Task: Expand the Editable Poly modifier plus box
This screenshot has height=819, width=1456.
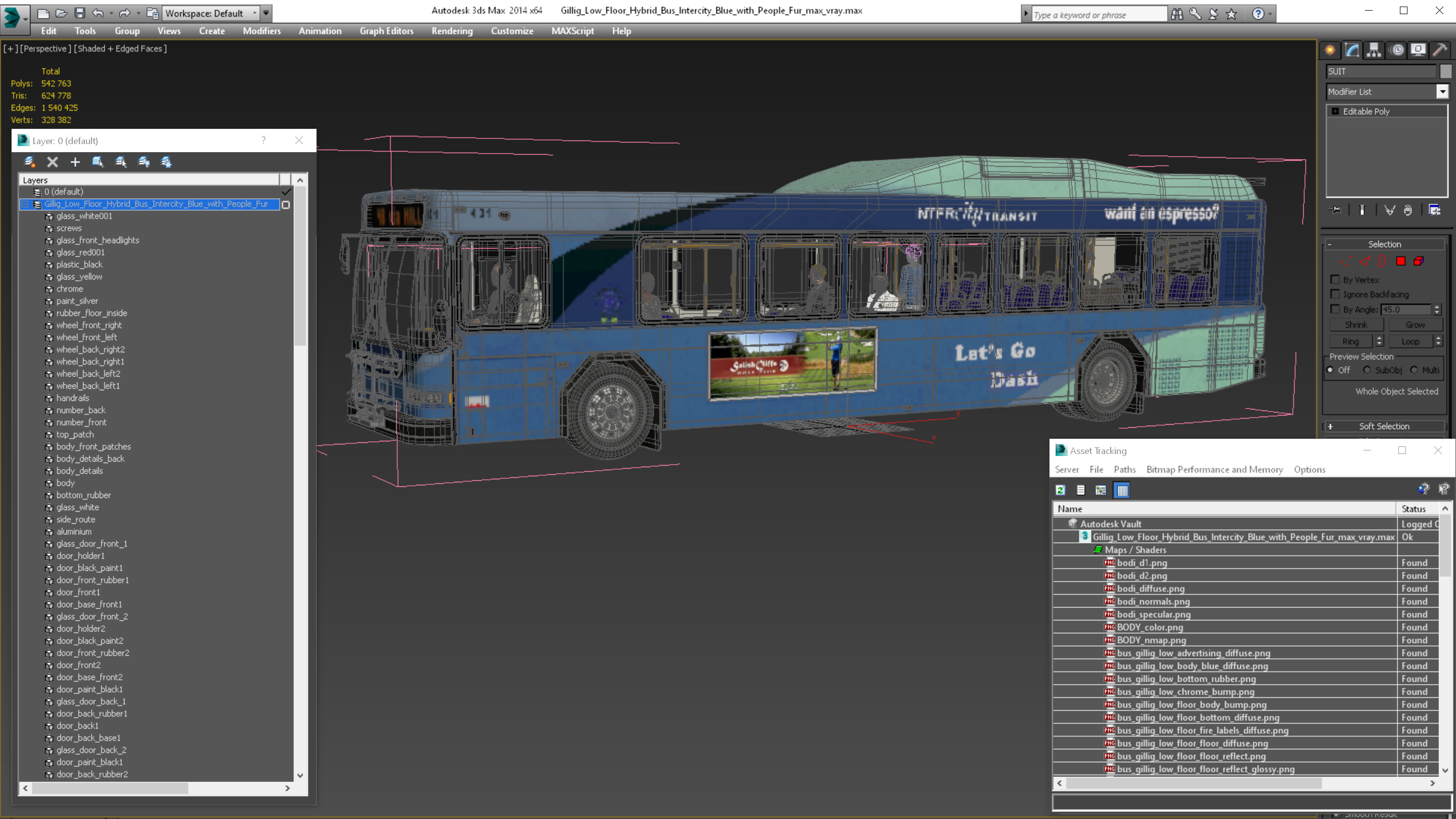Action: point(1335,111)
